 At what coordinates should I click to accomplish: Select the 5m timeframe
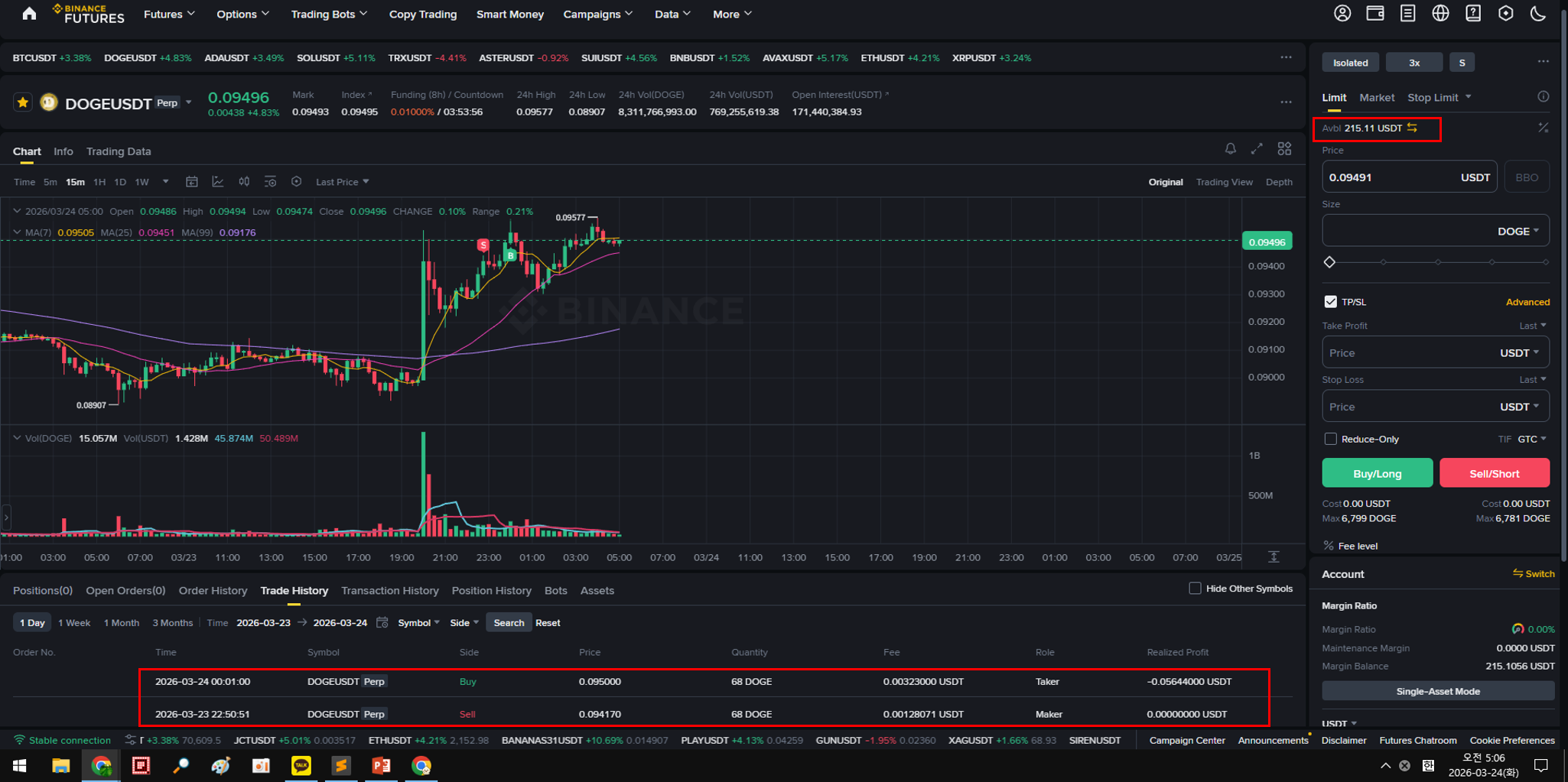(50, 182)
